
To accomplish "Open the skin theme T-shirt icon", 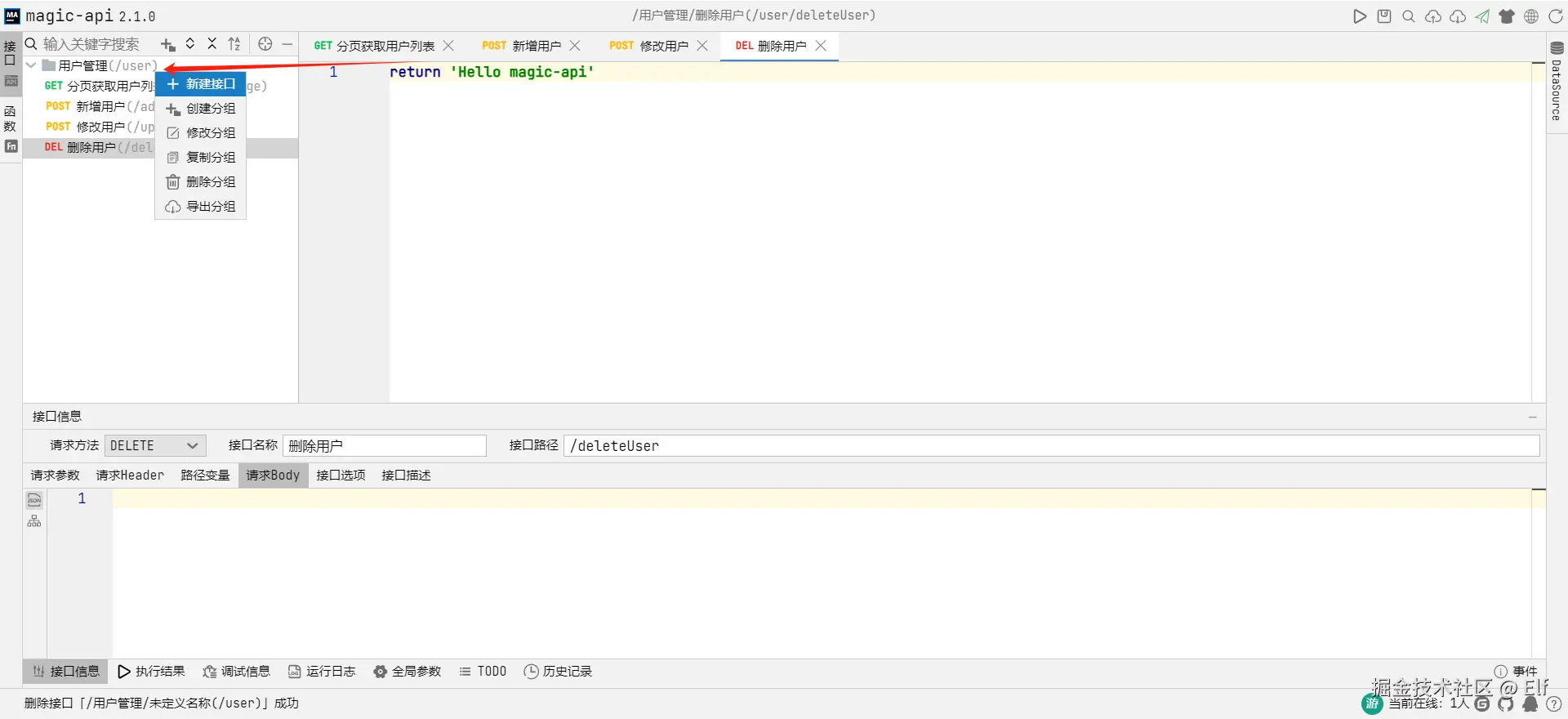I will point(1507,16).
